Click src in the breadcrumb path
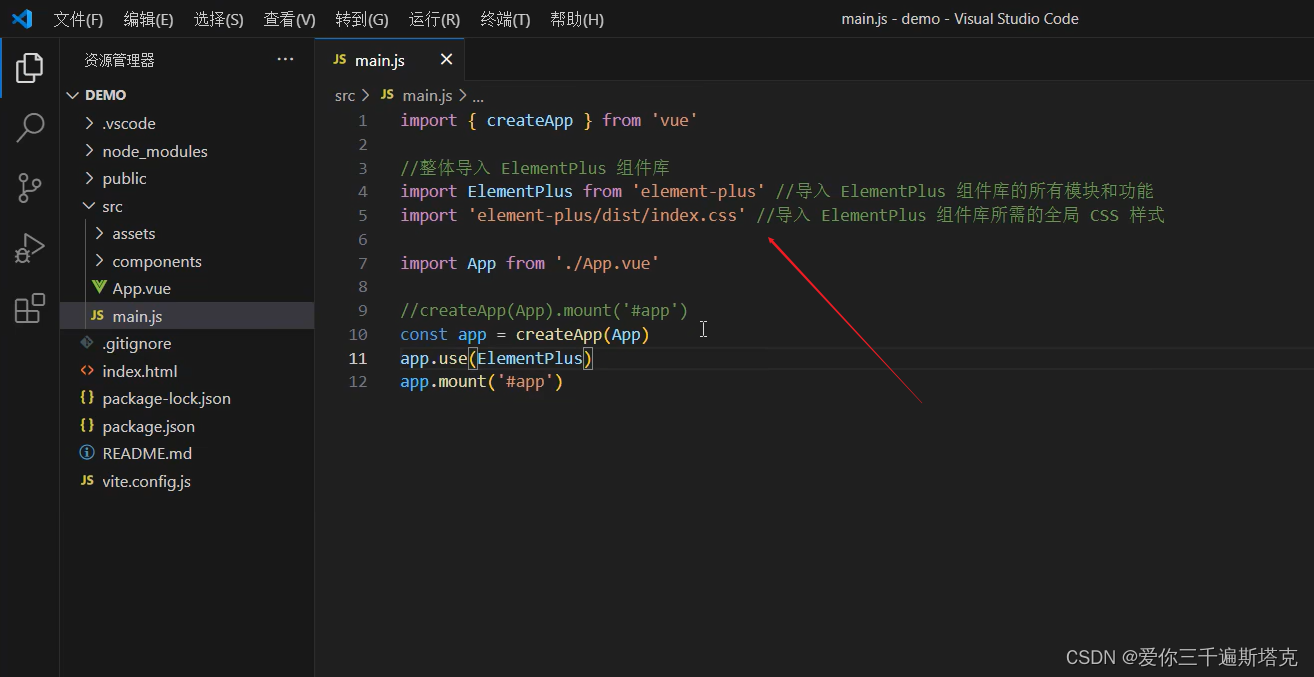The image size is (1314, 677). tap(345, 95)
